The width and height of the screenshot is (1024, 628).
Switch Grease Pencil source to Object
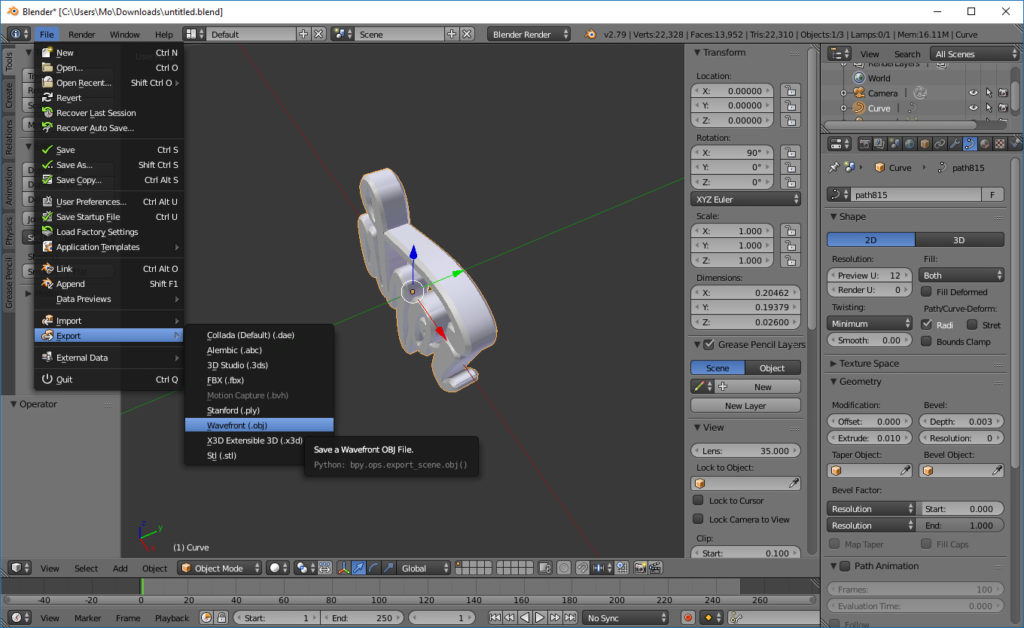(x=773, y=368)
